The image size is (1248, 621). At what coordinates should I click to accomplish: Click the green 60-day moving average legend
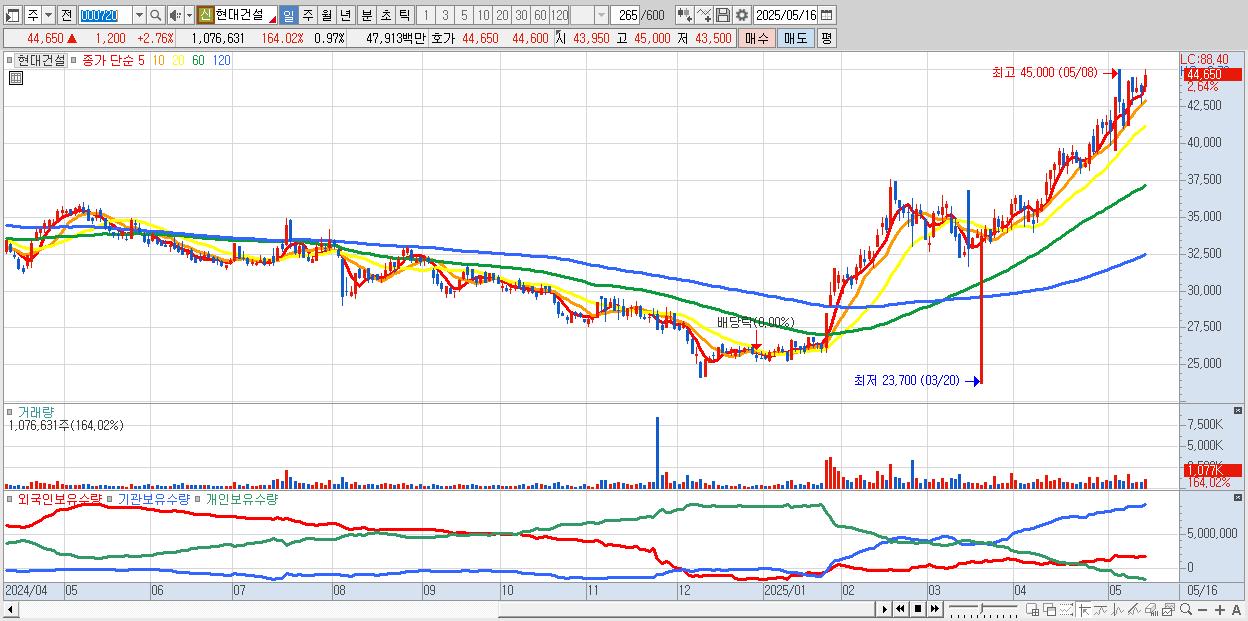(x=198, y=60)
